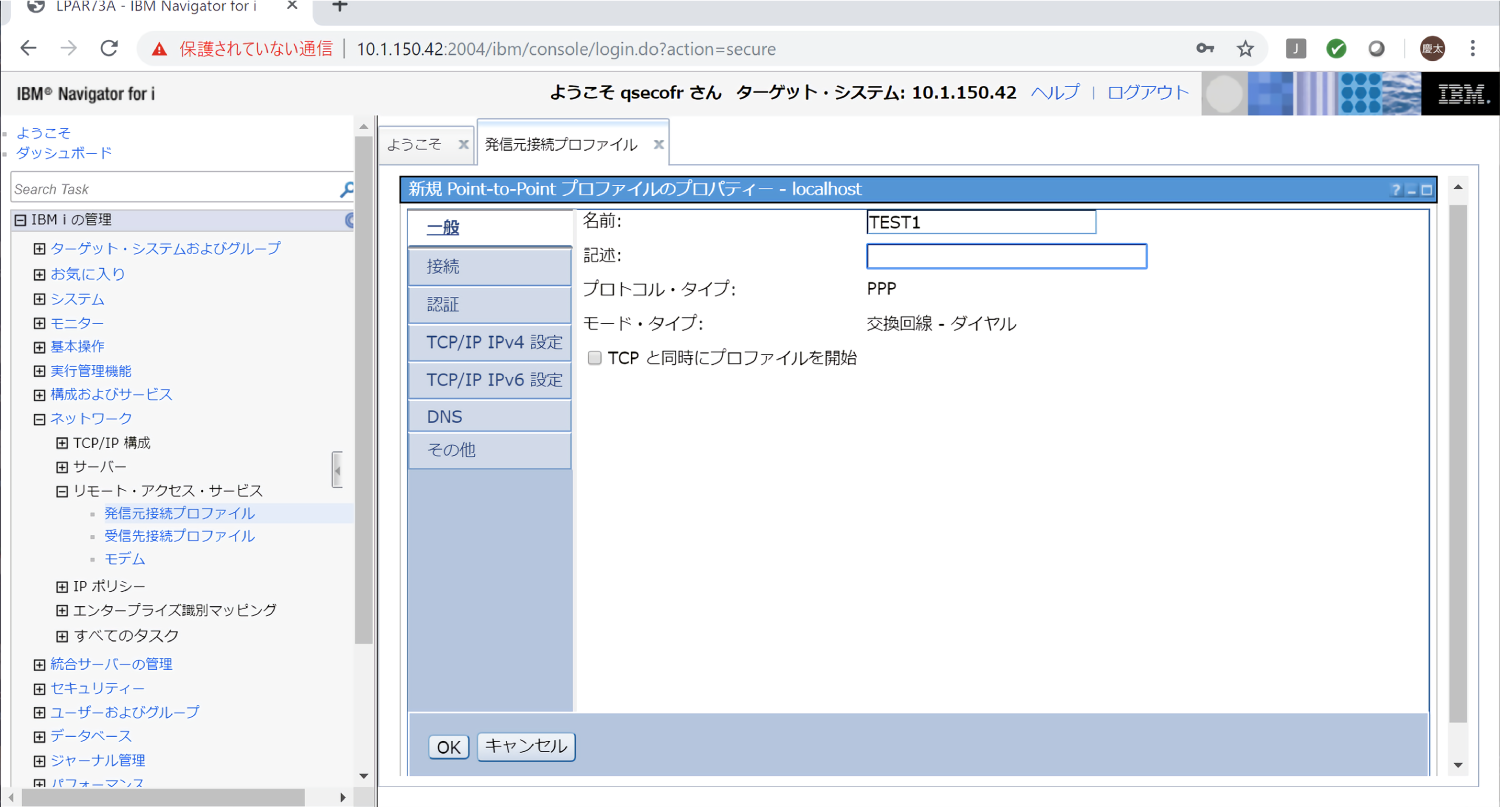Open ユーザーおよびグループ tree item
Screen dimensions: 1500x807
coord(125,712)
